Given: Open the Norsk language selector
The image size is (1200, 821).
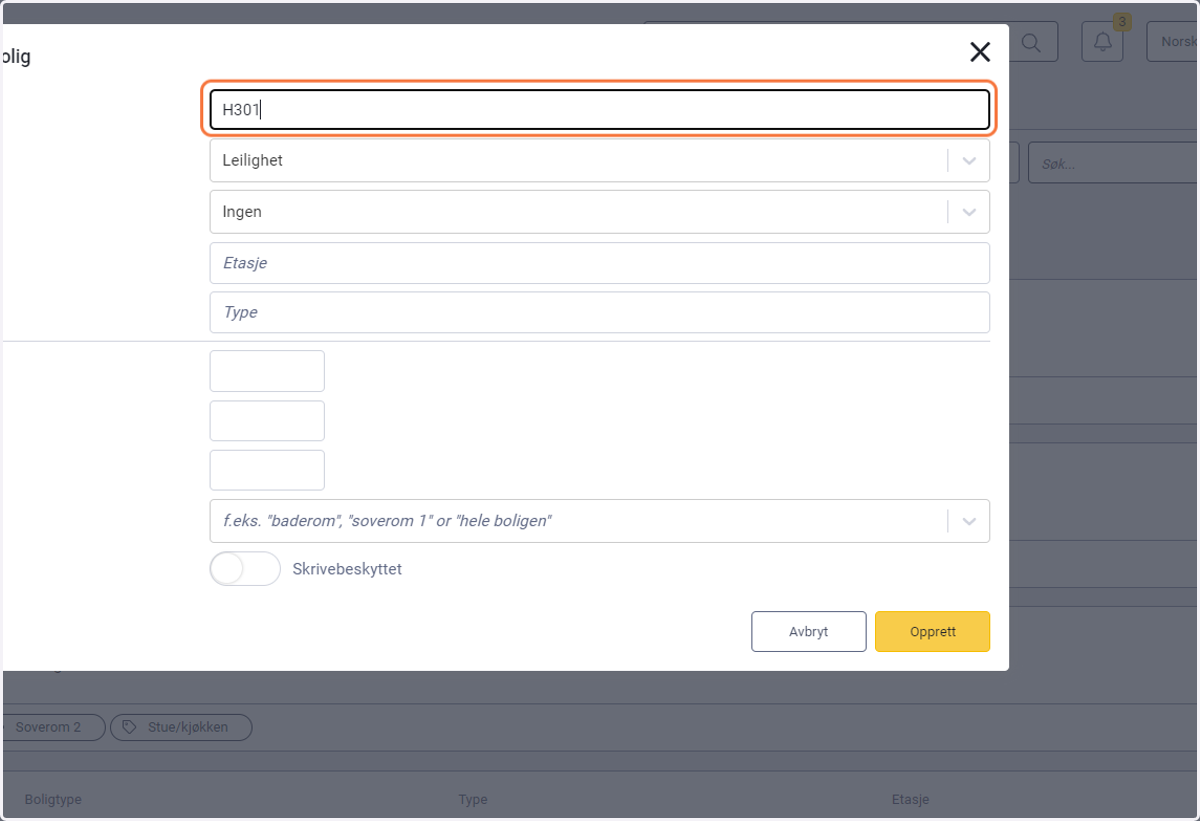Looking at the screenshot, I should click(x=1173, y=42).
